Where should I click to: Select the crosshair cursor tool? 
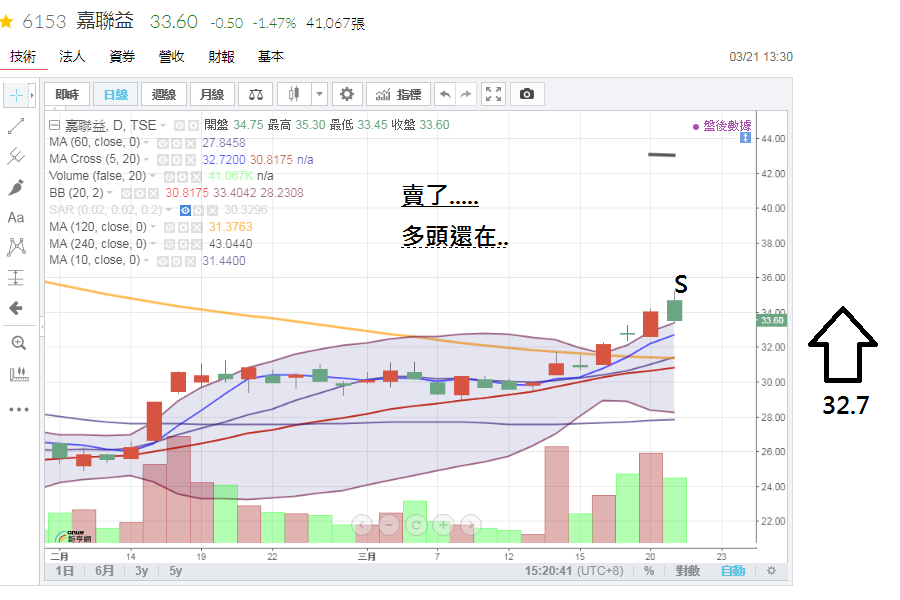[16, 95]
